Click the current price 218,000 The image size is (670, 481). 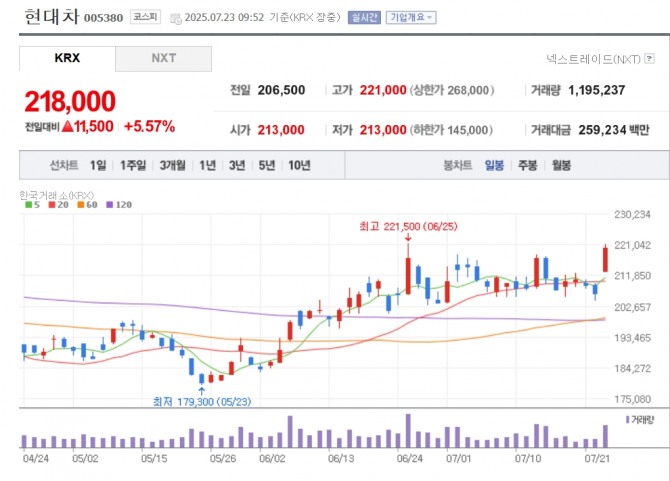70,102
